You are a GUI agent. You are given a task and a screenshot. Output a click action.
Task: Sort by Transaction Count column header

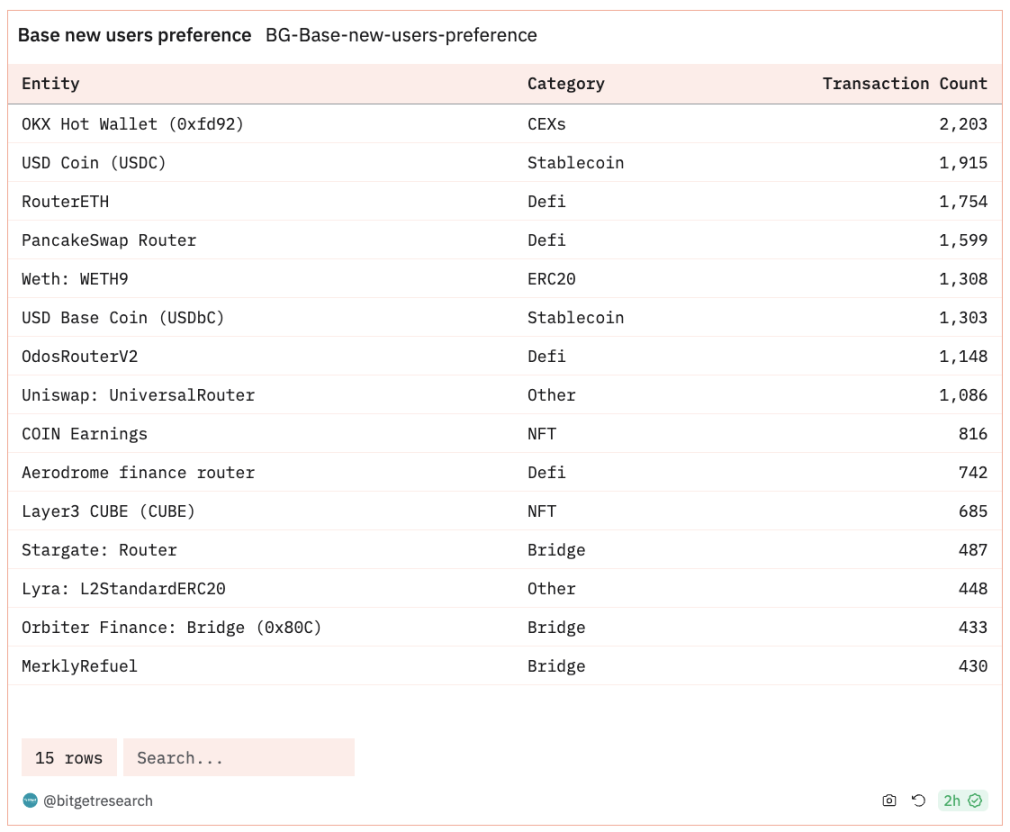[904, 84]
